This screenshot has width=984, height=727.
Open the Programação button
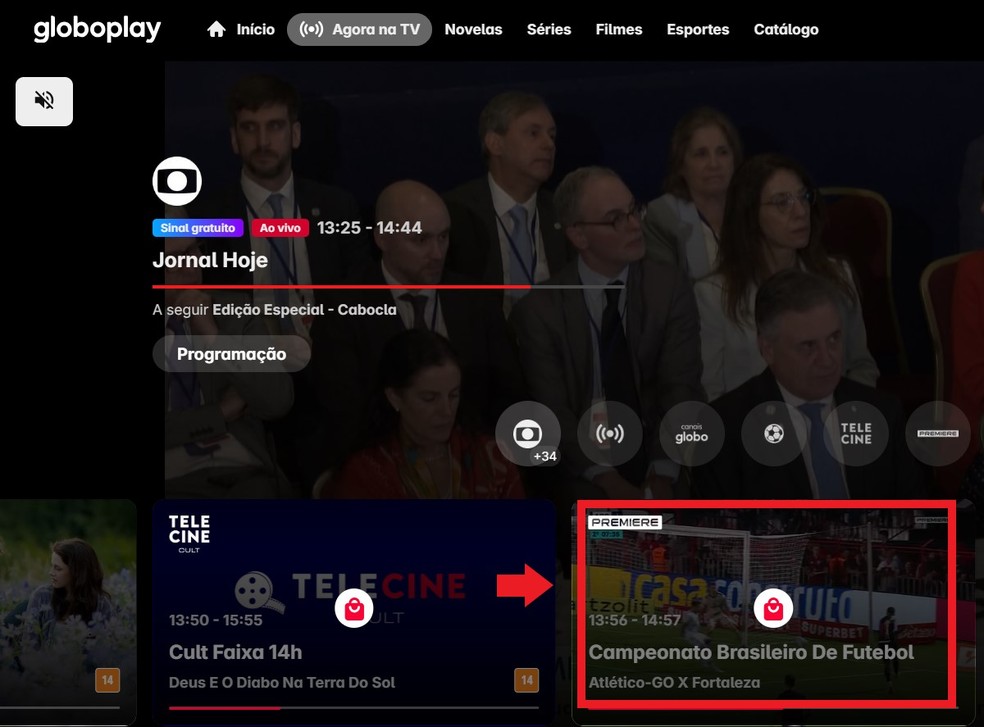coord(231,353)
